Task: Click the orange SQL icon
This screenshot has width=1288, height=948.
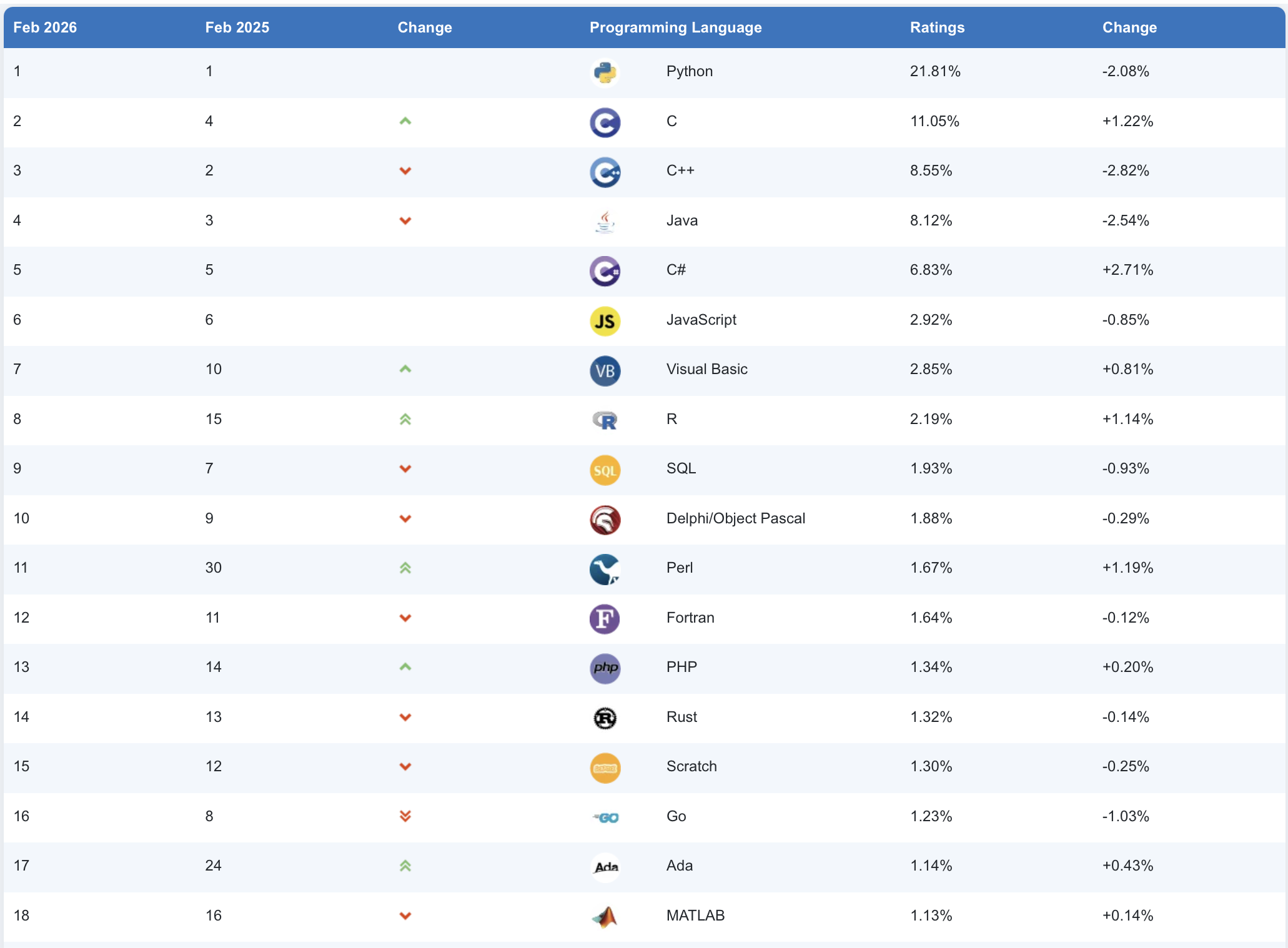Action: [x=605, y=470]
